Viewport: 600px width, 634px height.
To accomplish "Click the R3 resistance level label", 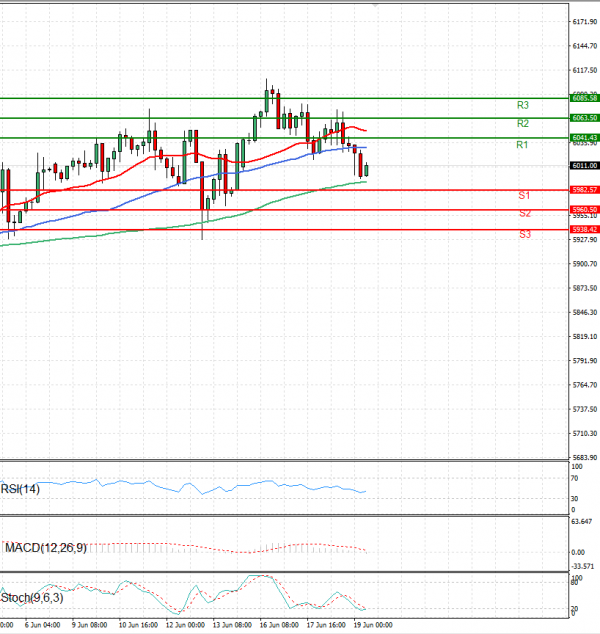I will click(x=523, y=105).
